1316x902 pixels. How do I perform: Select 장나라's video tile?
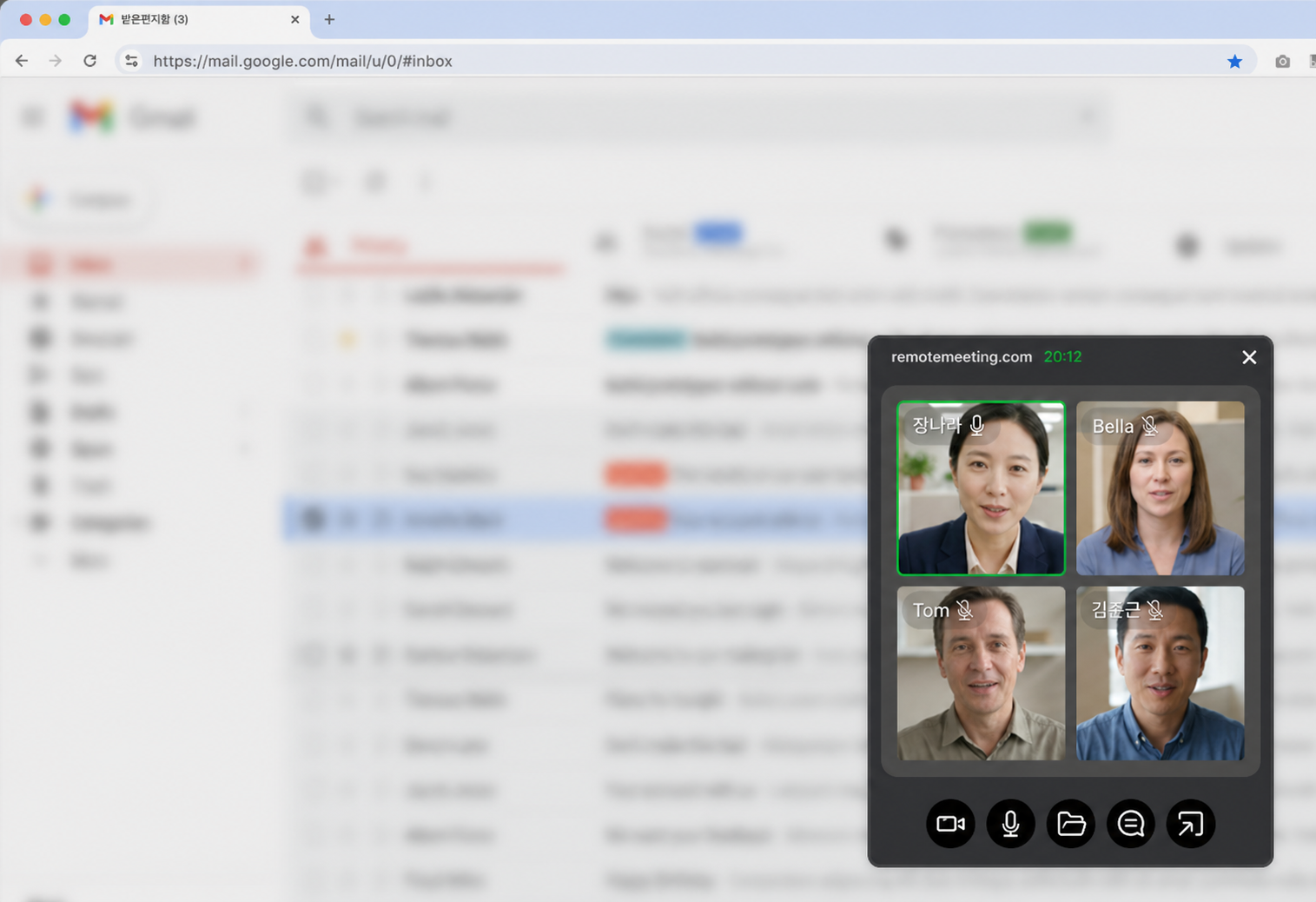[981, 504]
